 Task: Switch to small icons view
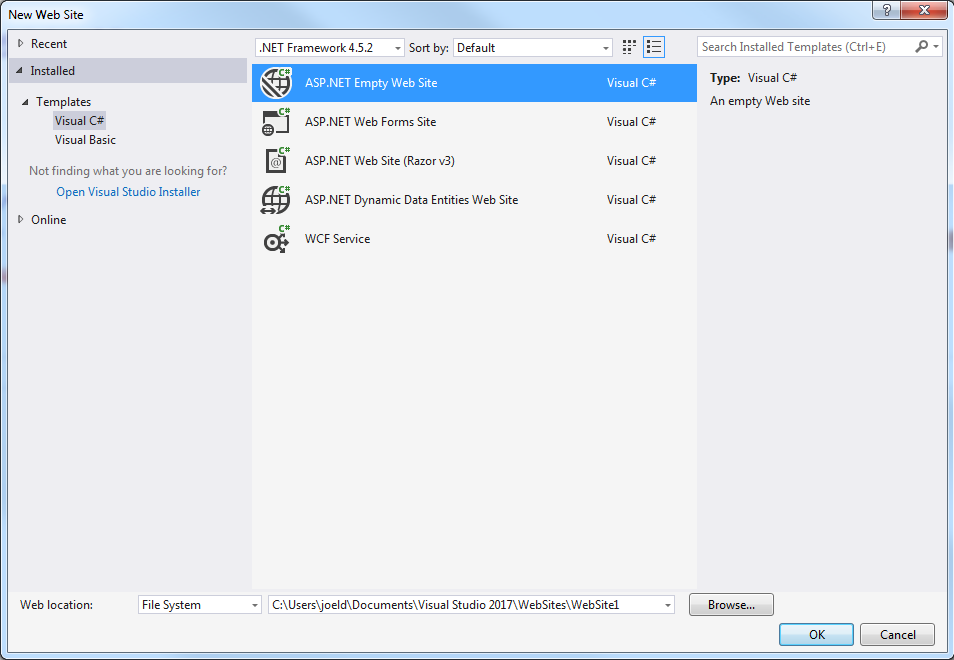(x=629, y=47)
